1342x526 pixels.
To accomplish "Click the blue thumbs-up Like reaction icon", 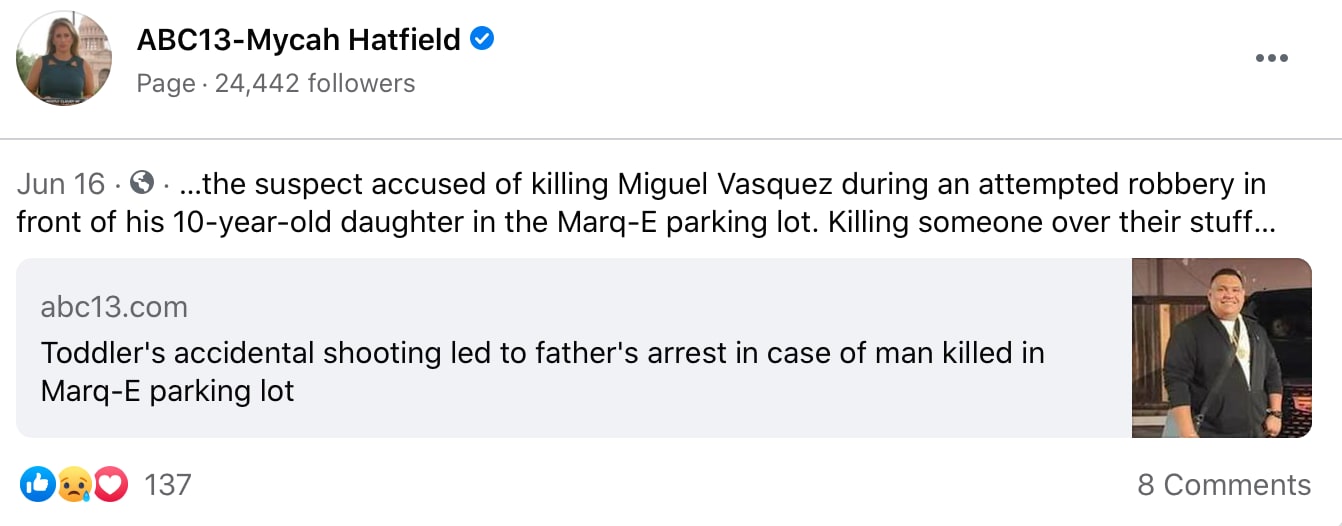I will click(x=35, y=485).
